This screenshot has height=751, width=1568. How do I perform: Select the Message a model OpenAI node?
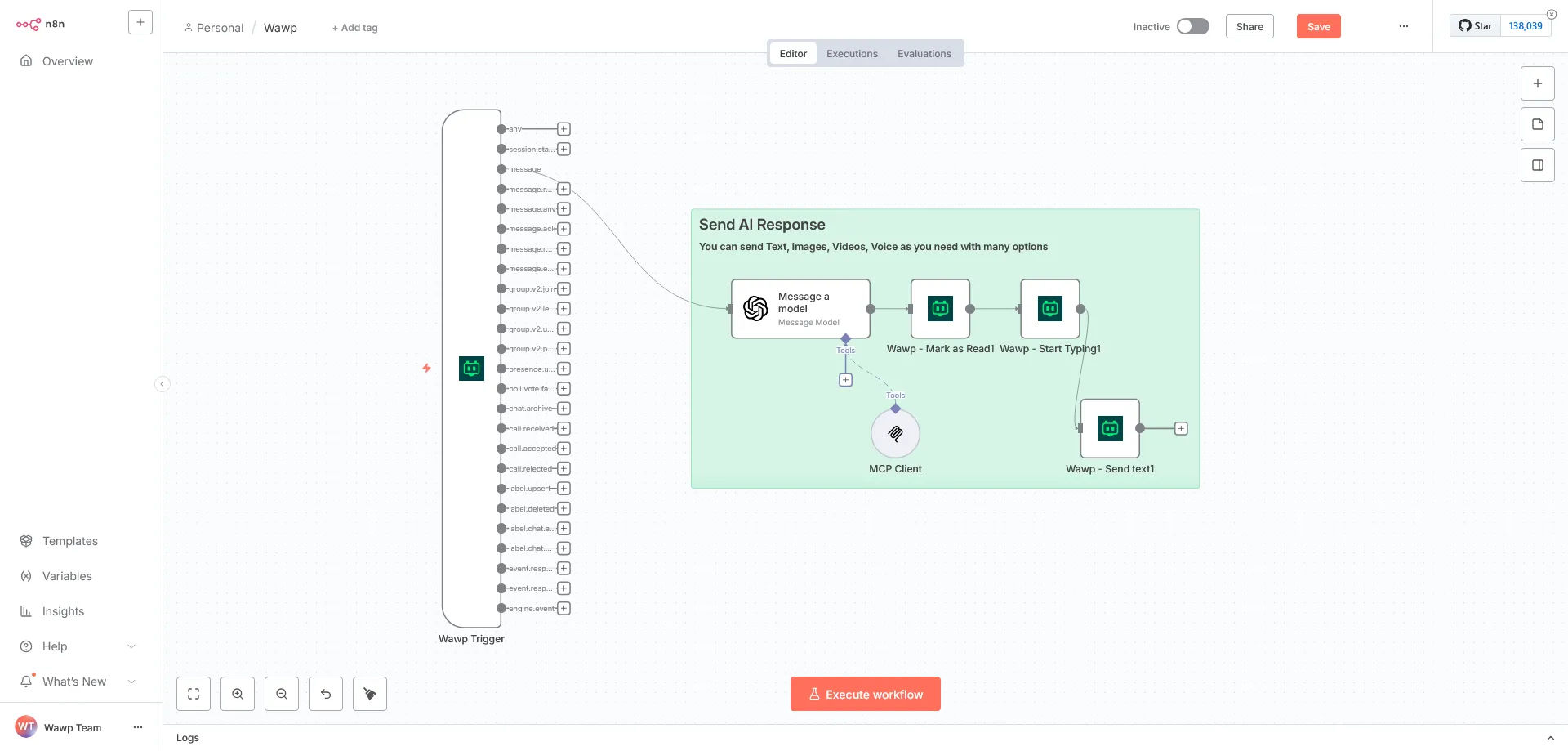click(800, 309)
